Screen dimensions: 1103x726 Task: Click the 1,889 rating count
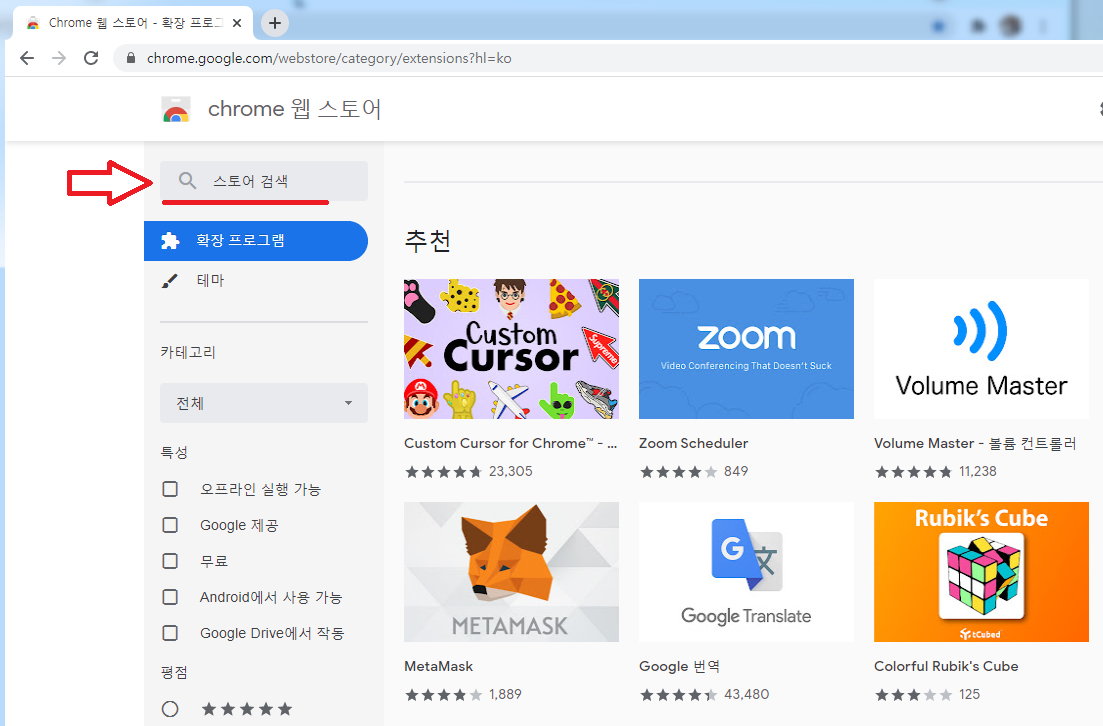point(505,694)
